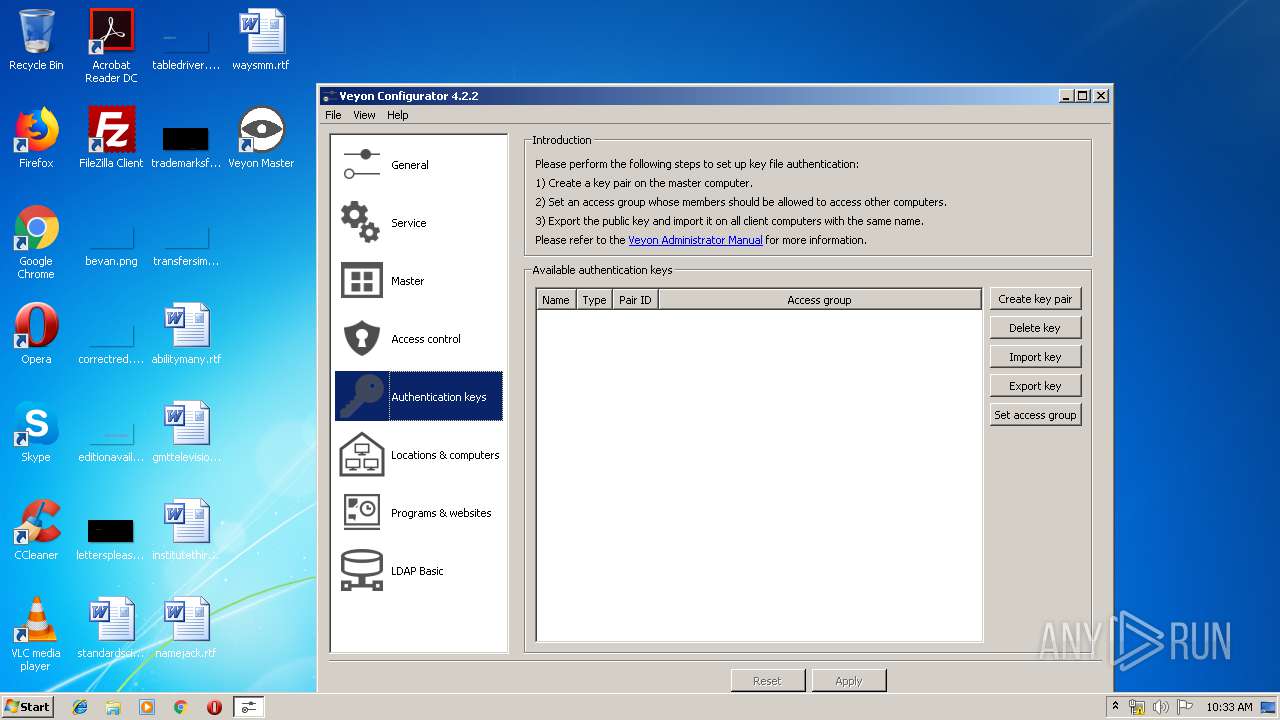Select the standardsc desktop document
Image resolution: width=1280 pixels, height=720 pixels.
111,628
